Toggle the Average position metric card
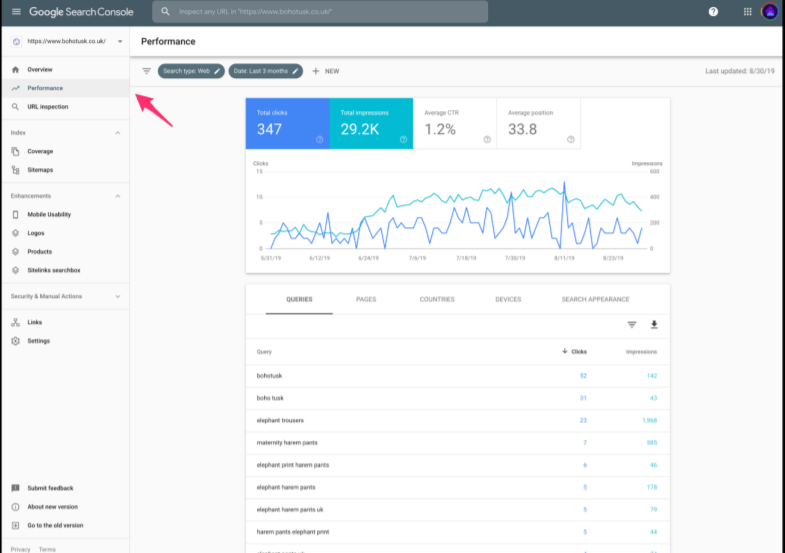 pyautogui.click(x=538, y=124)
